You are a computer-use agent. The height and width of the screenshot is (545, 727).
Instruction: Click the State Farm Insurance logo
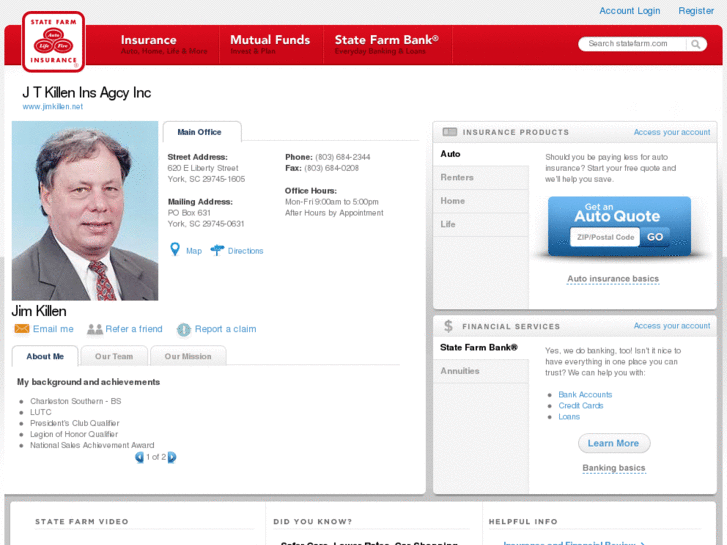tap(53, 42)
